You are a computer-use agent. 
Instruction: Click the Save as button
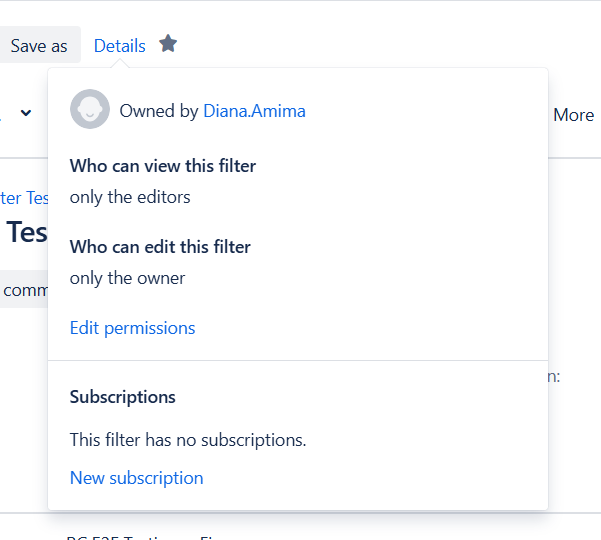[x=39, y=46]
